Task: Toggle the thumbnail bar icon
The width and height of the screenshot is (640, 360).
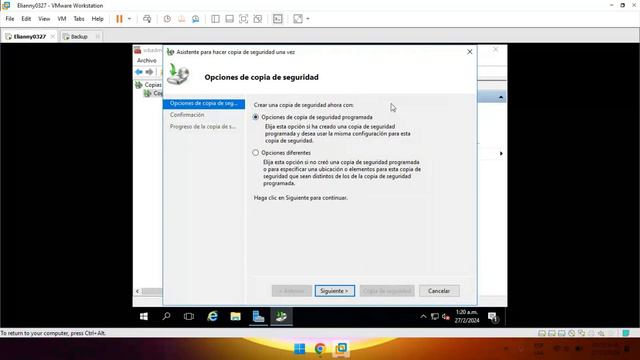Action: tap(229, 19)
